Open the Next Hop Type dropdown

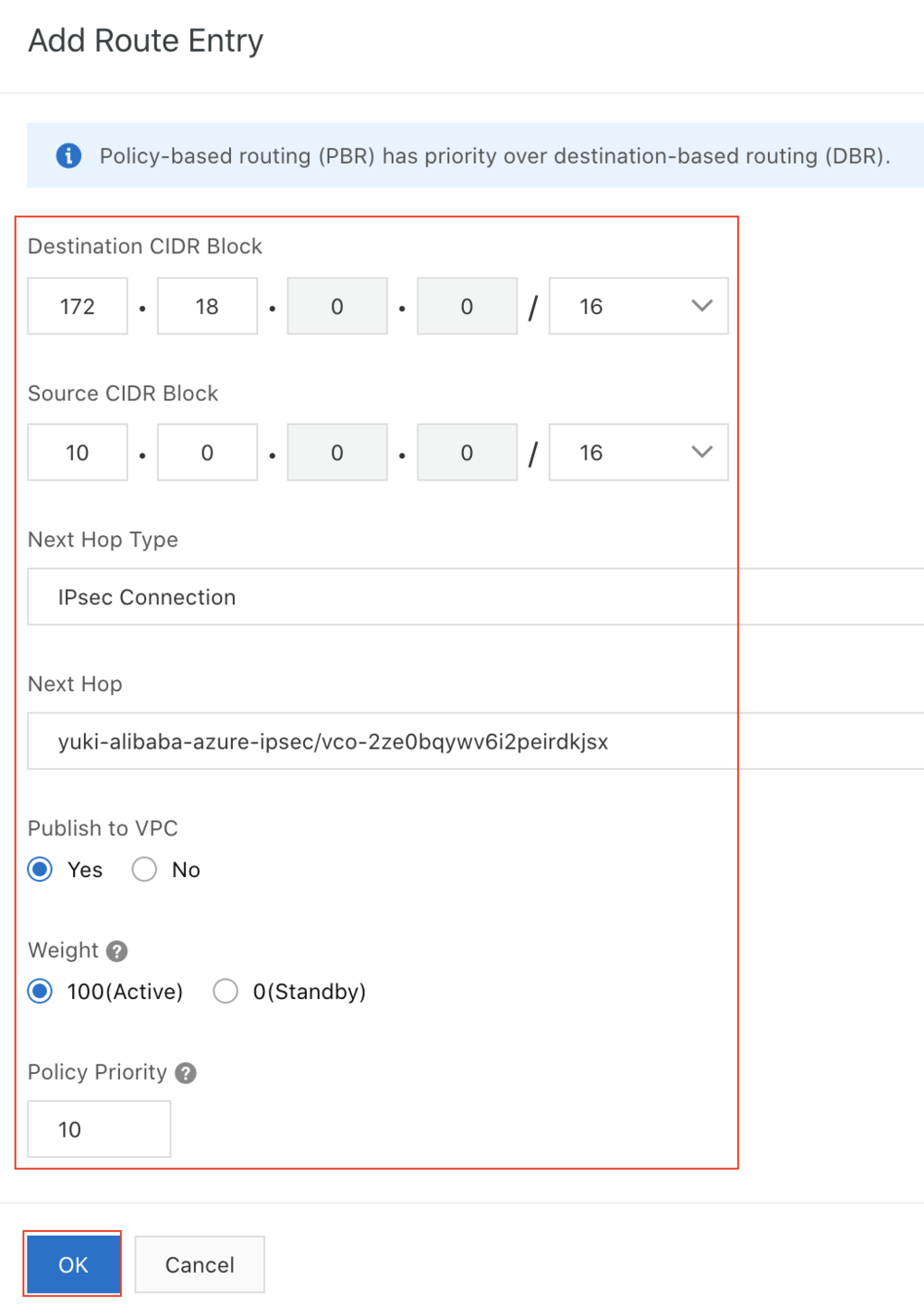[475, 597]
